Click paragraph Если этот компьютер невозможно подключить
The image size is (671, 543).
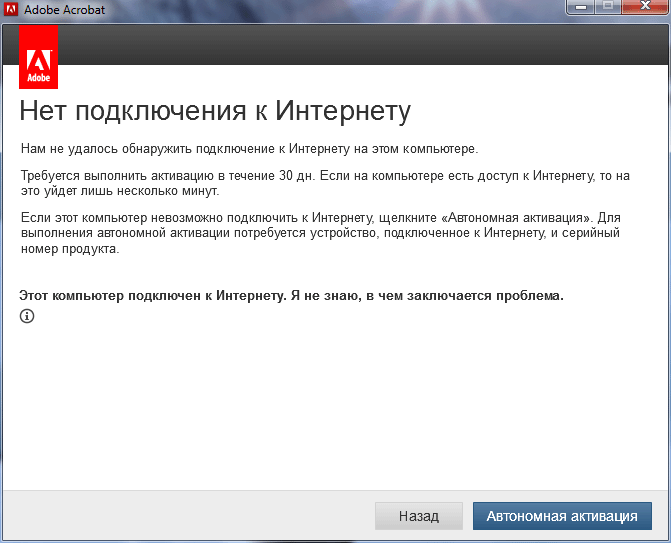point(321,233)
